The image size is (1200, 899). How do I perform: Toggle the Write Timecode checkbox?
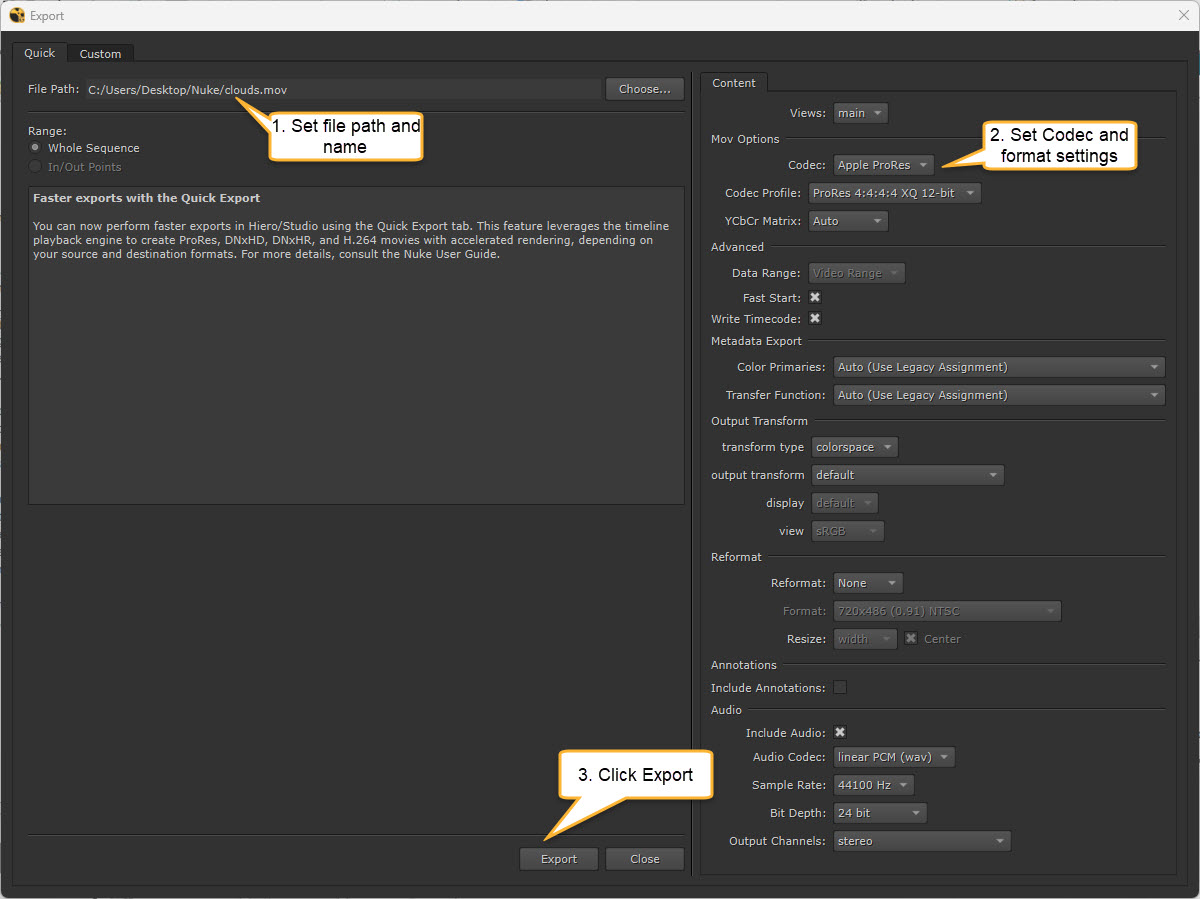coord(815,319)
